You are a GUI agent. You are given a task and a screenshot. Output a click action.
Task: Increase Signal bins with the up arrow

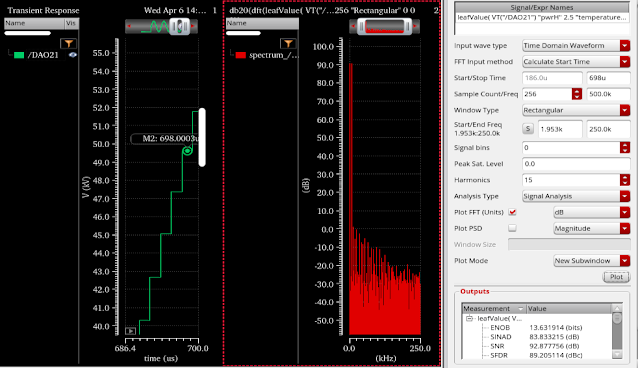pos(625,145)
